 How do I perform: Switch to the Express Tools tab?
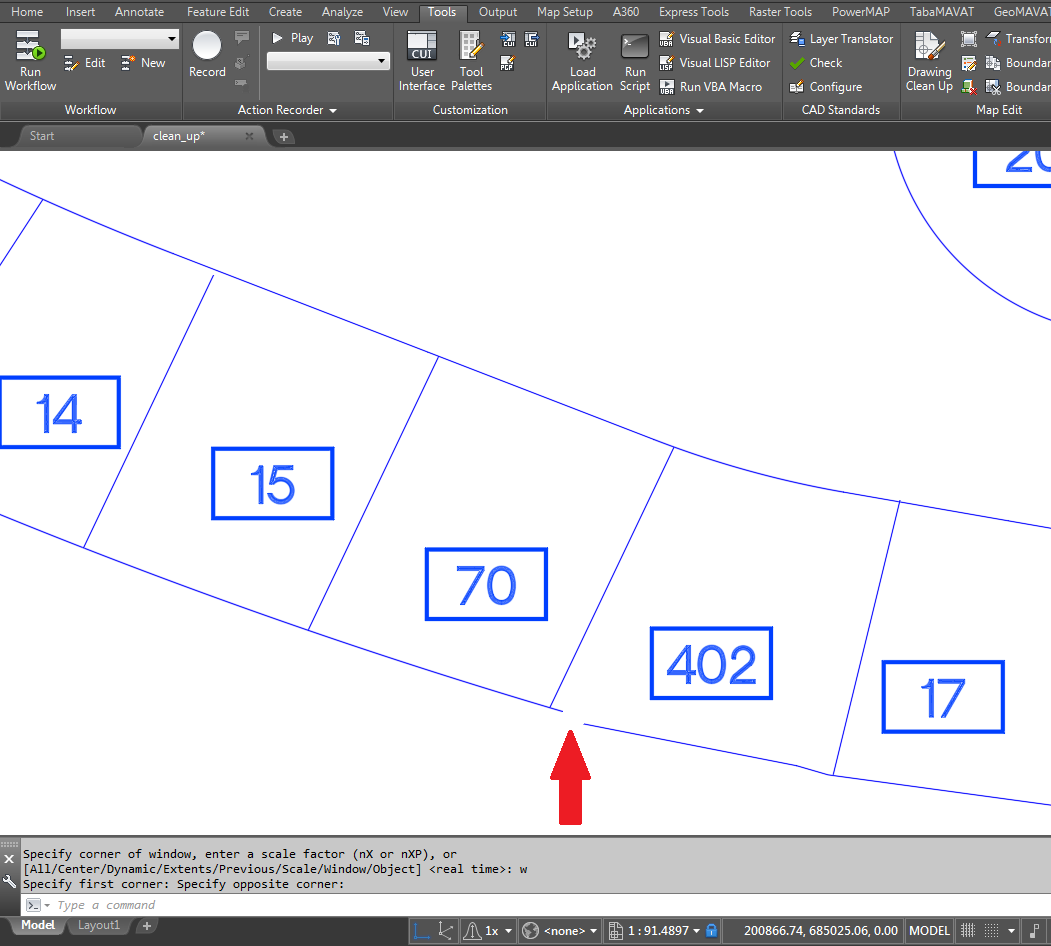[x=694, y=12]
